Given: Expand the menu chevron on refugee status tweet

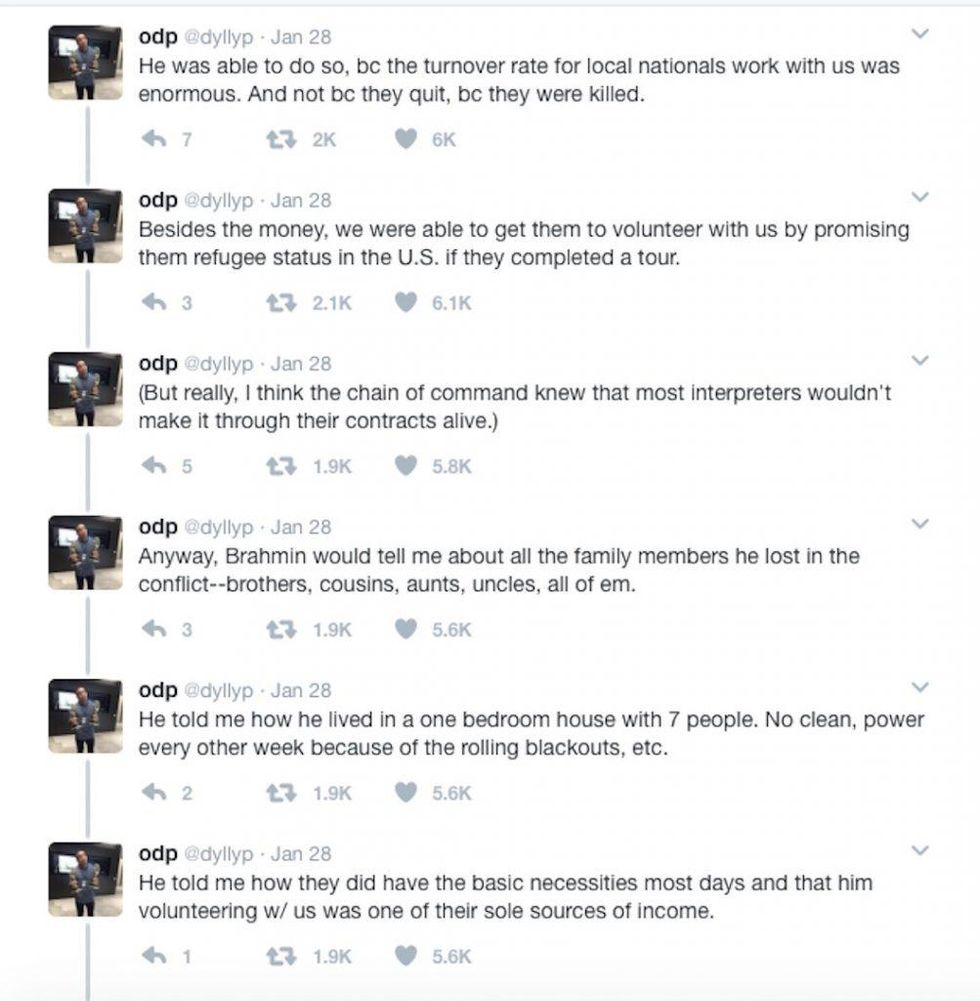Looking at the screenshot, I should pos(921,197).
